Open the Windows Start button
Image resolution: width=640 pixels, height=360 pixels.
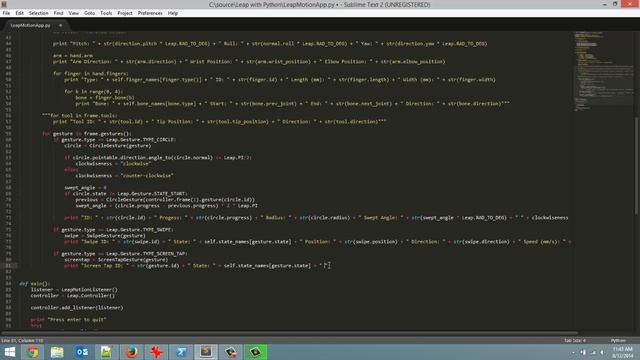pos(9,352)
